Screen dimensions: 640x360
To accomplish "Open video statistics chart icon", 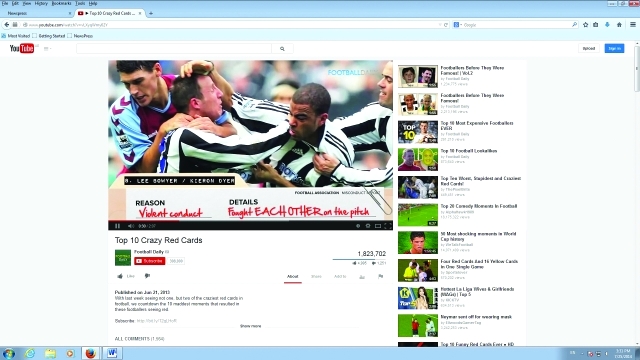I will click(x=362, y=277).
